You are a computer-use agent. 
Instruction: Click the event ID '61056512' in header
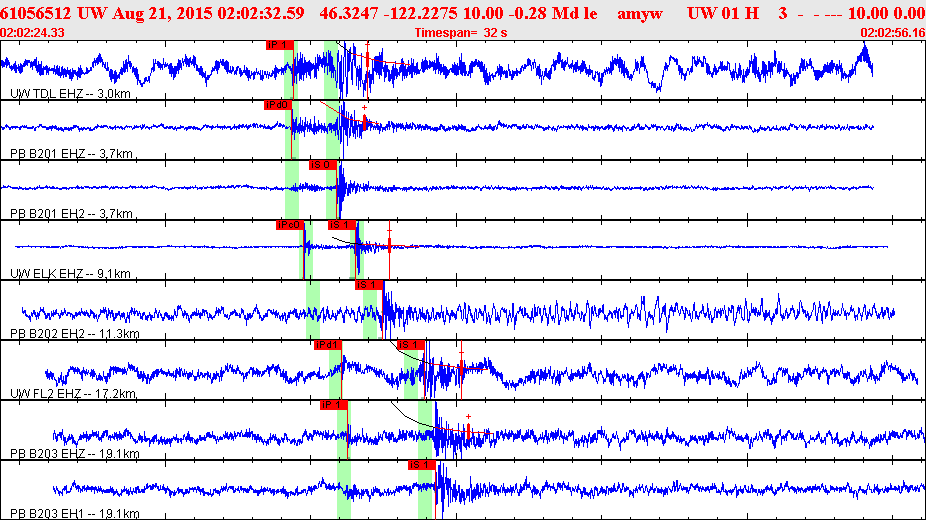(x=36, y=14)
